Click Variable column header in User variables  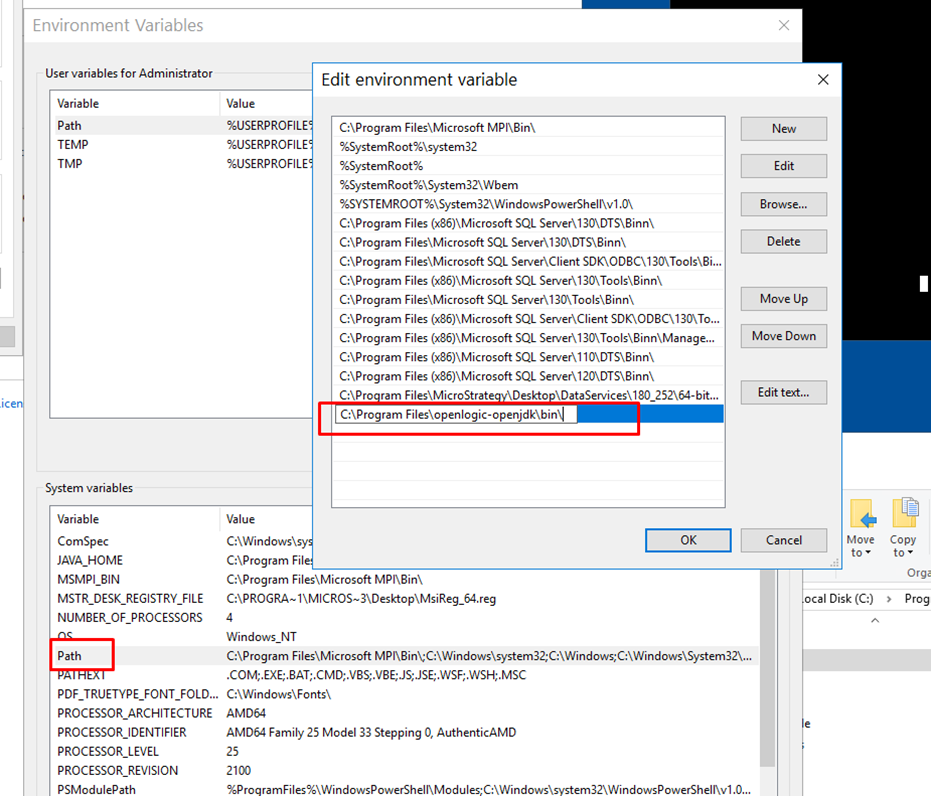135,103
